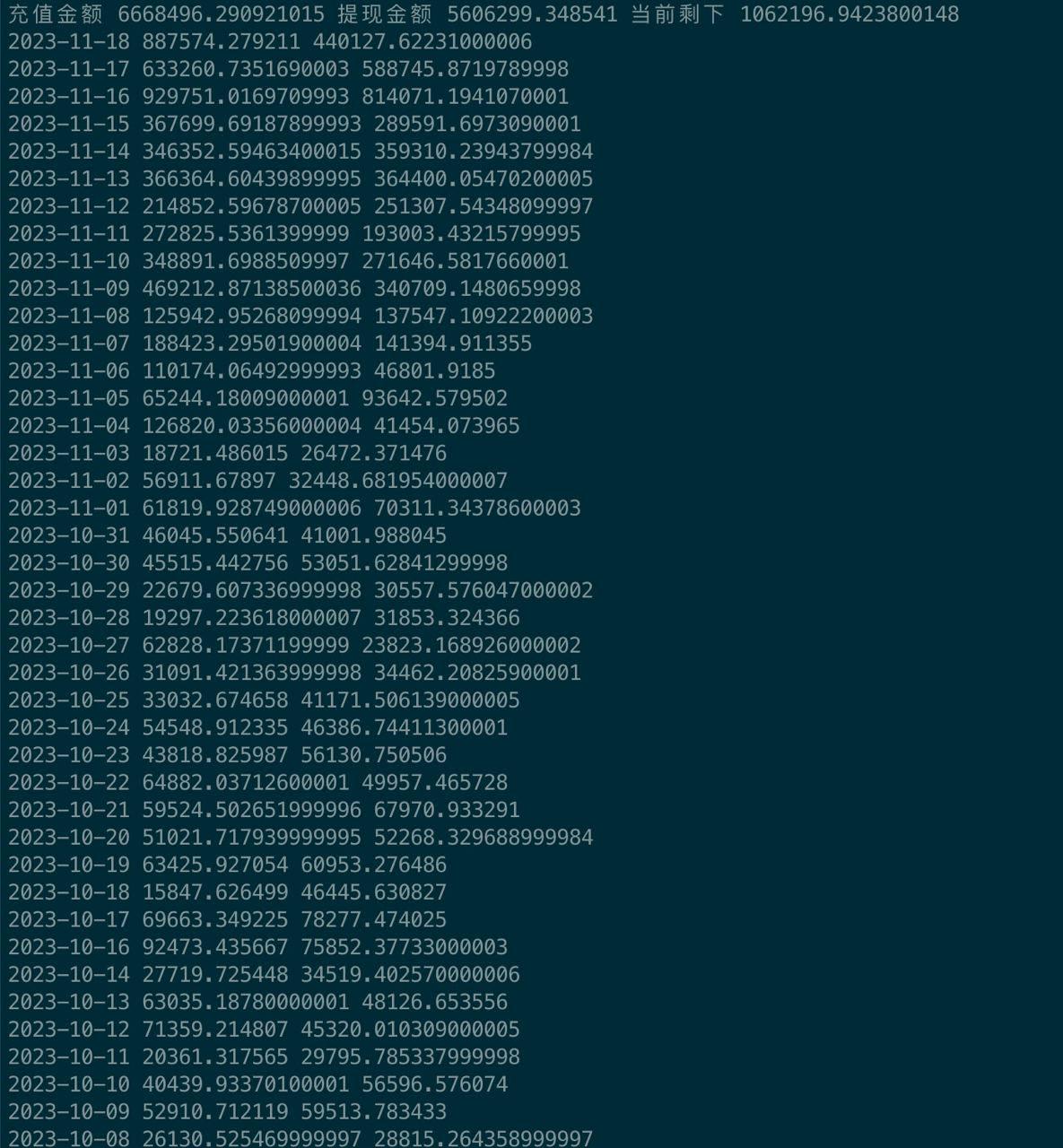The width and height of the screenshot is (1063, 1148).
Task: Click the date 2023-10-25
Action: pyautogui.click(x=69, y=700)
